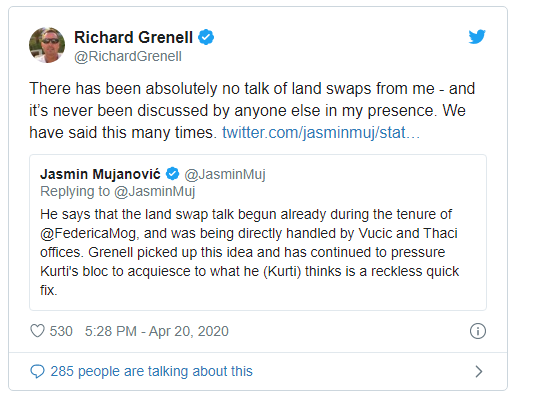Click the @JasminMuj handle next to name
556x399 pixels.
coord(225,174)
